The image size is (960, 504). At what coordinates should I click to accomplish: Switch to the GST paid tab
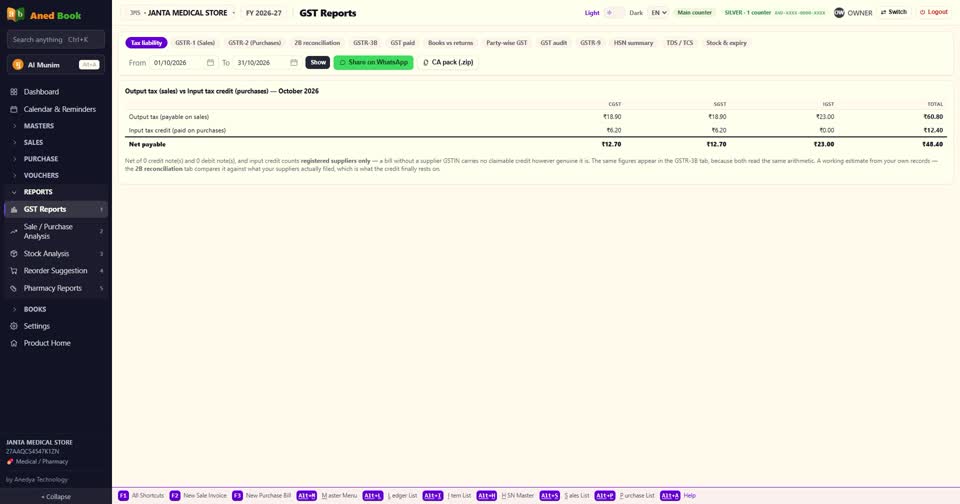(x=403, y=43)
